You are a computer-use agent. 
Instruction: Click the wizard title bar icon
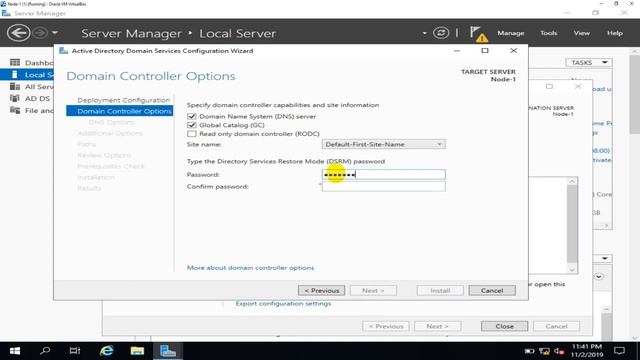63,51
